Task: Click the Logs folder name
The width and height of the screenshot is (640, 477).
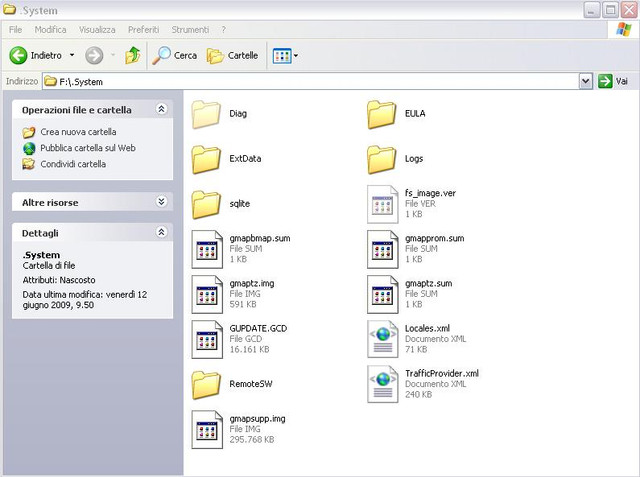Action: [x=414, y=159]
